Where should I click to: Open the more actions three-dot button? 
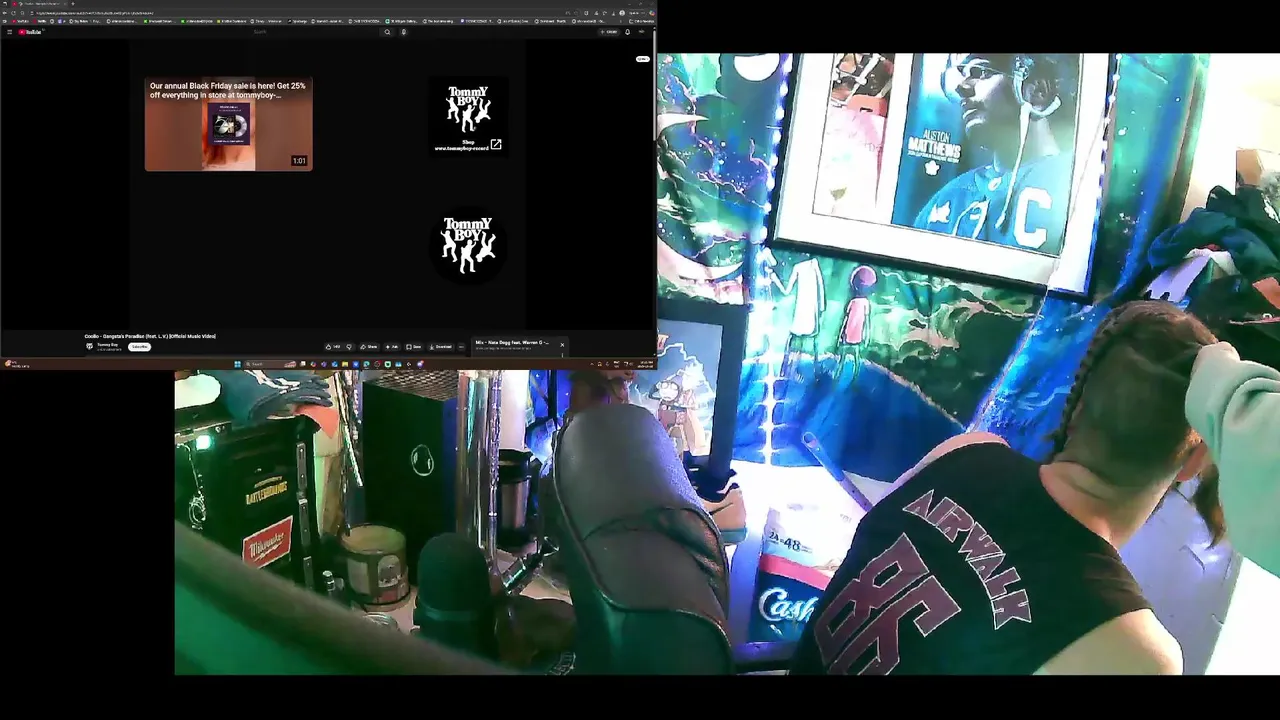461,347
